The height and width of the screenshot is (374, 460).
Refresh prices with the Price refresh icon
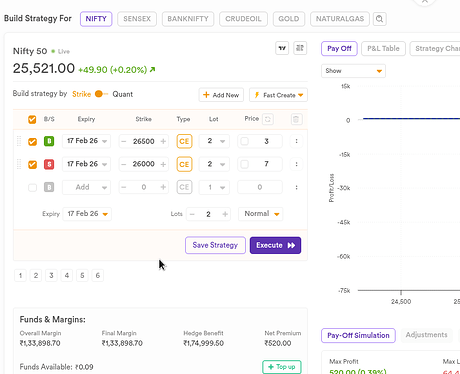pos(268,119)
